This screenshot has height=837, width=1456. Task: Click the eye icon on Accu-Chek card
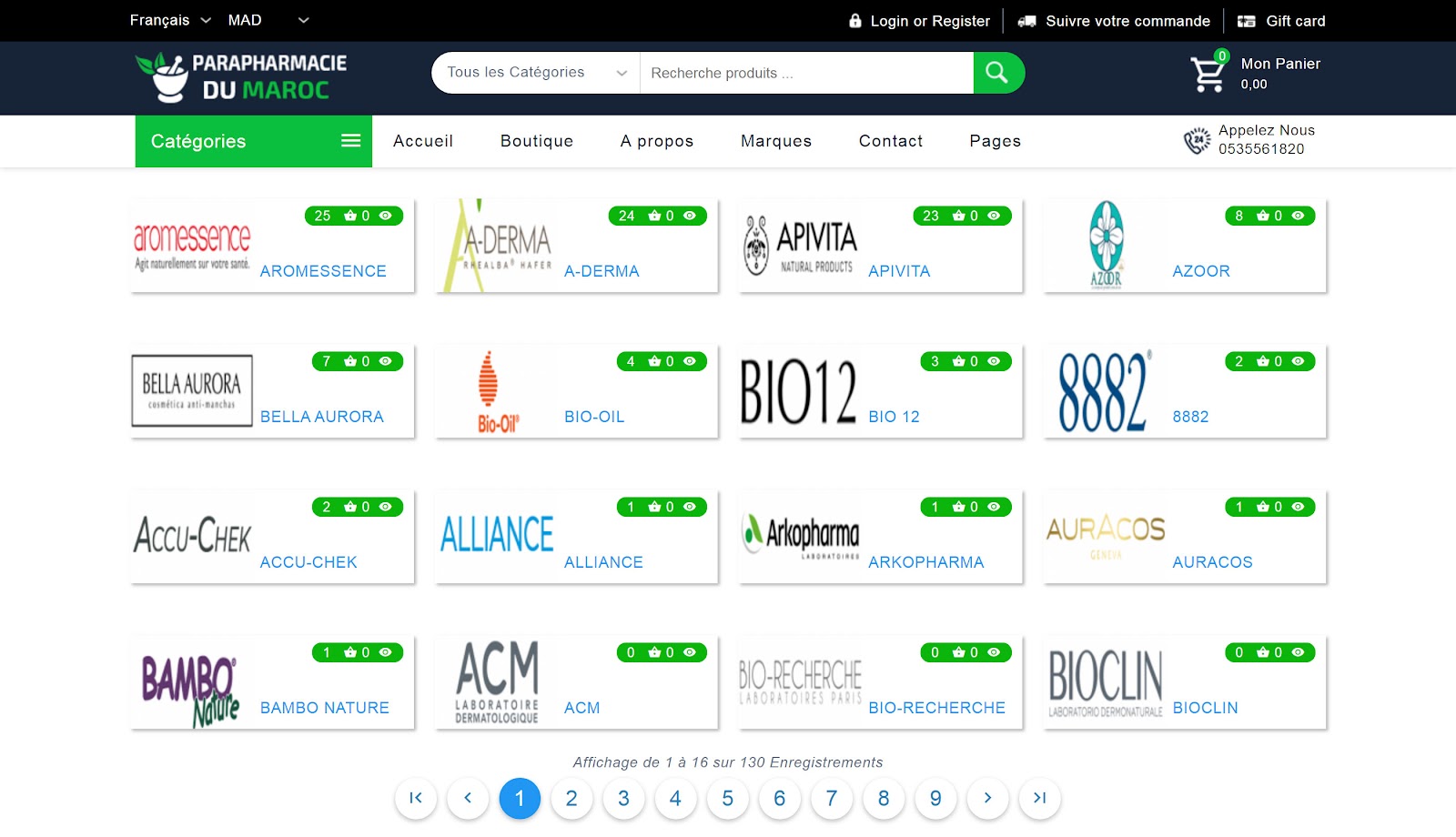click(x=386, y=507)
